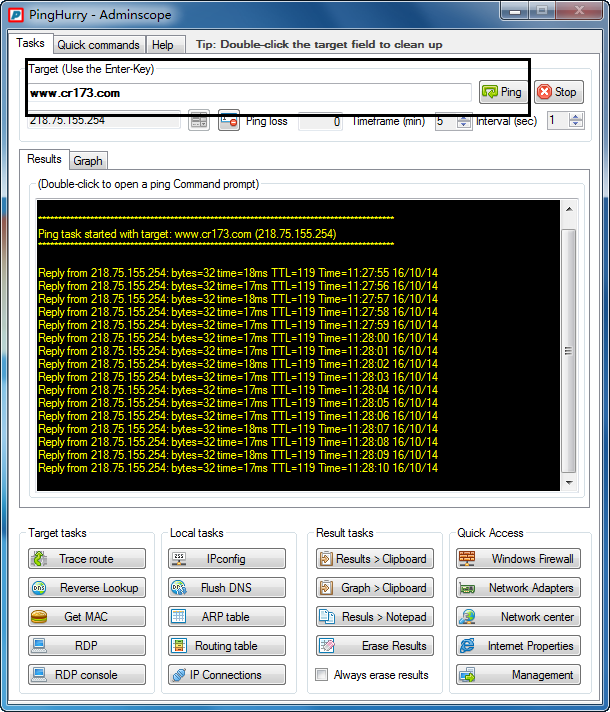Switch to the Graph tab
The height and width of the screenshot is (712, 610).
click(x=88, y=161)
